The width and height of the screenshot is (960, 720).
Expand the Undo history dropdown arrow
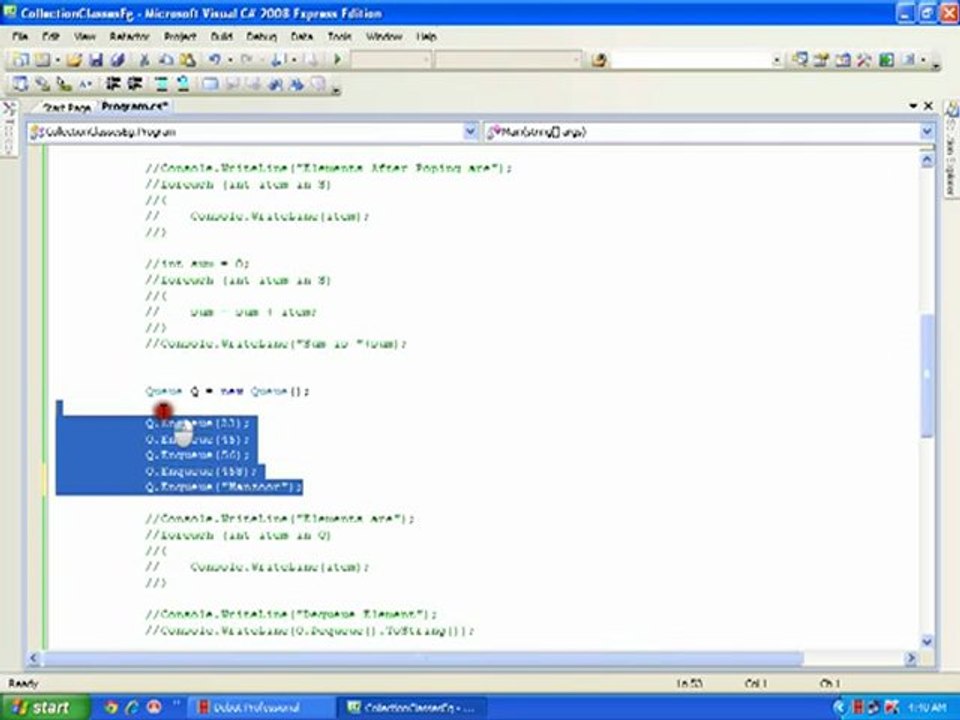tap(230, 60)
